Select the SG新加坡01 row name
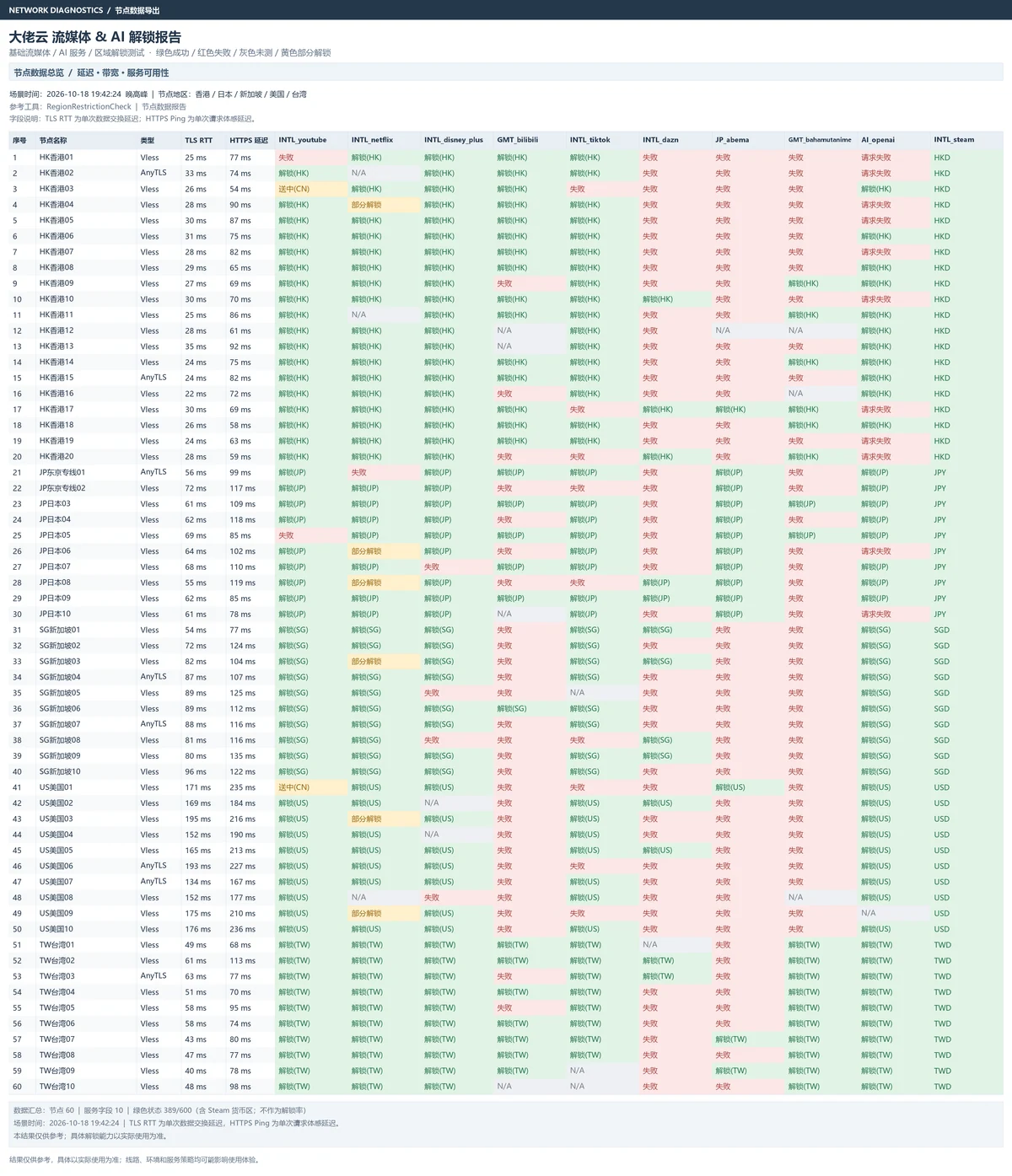The image size is (1012, 1176). coord(60,630)
